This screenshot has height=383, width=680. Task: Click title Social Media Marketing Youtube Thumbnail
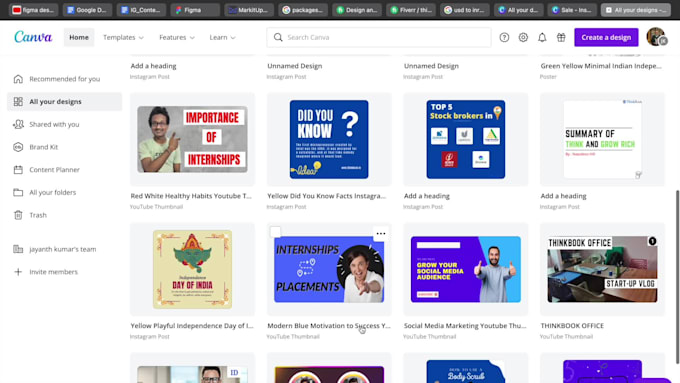(465, 326)
